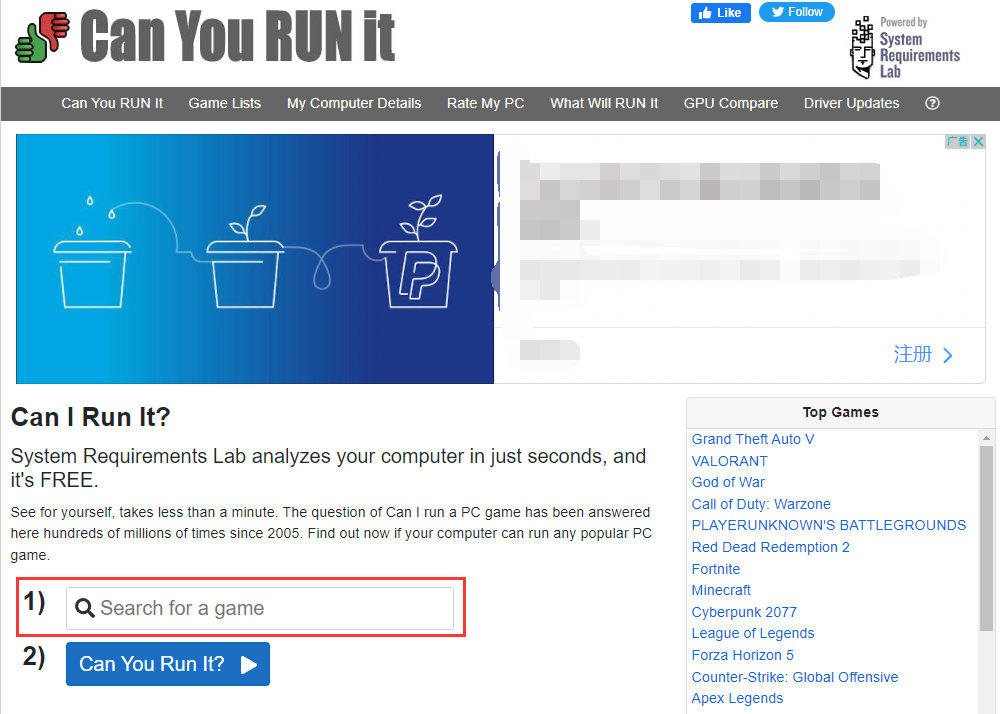Open Cyberpunk 2077 link
1000x714 pixels.
tap(744, 612)
